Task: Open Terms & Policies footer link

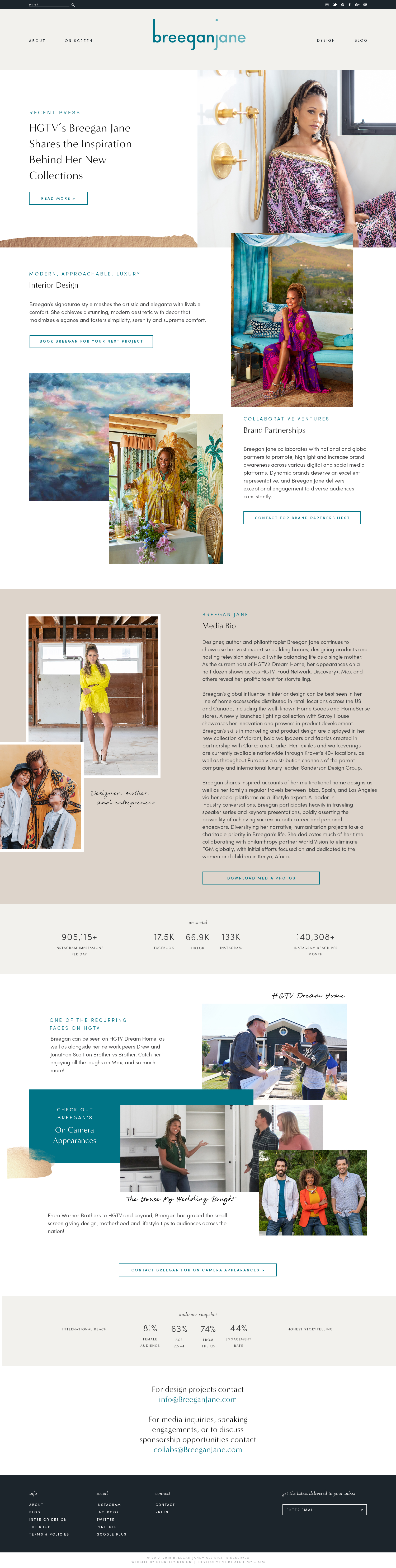Action: coord(49,1534)
